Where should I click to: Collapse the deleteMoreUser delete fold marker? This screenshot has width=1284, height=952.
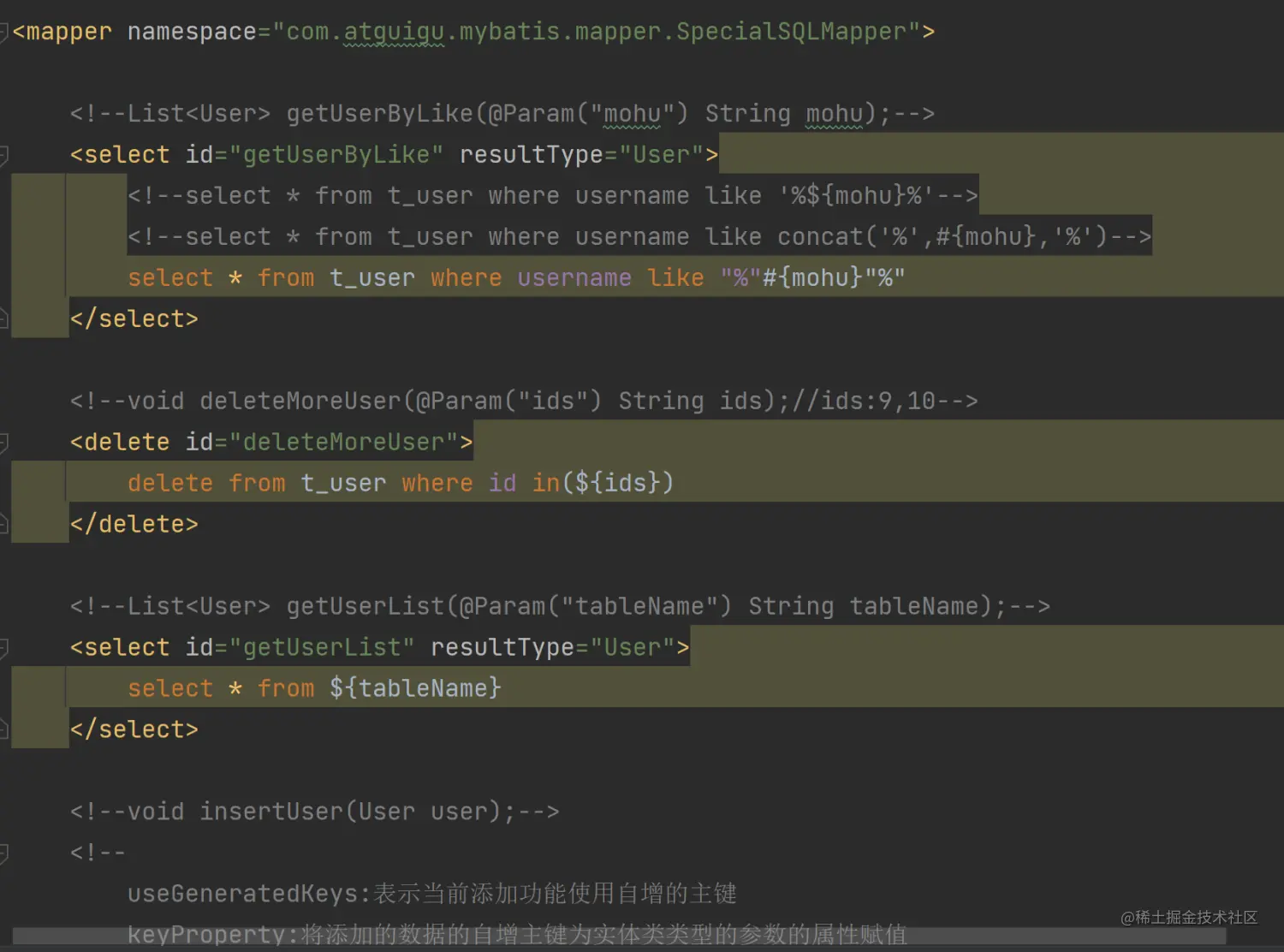coord(3,443)
